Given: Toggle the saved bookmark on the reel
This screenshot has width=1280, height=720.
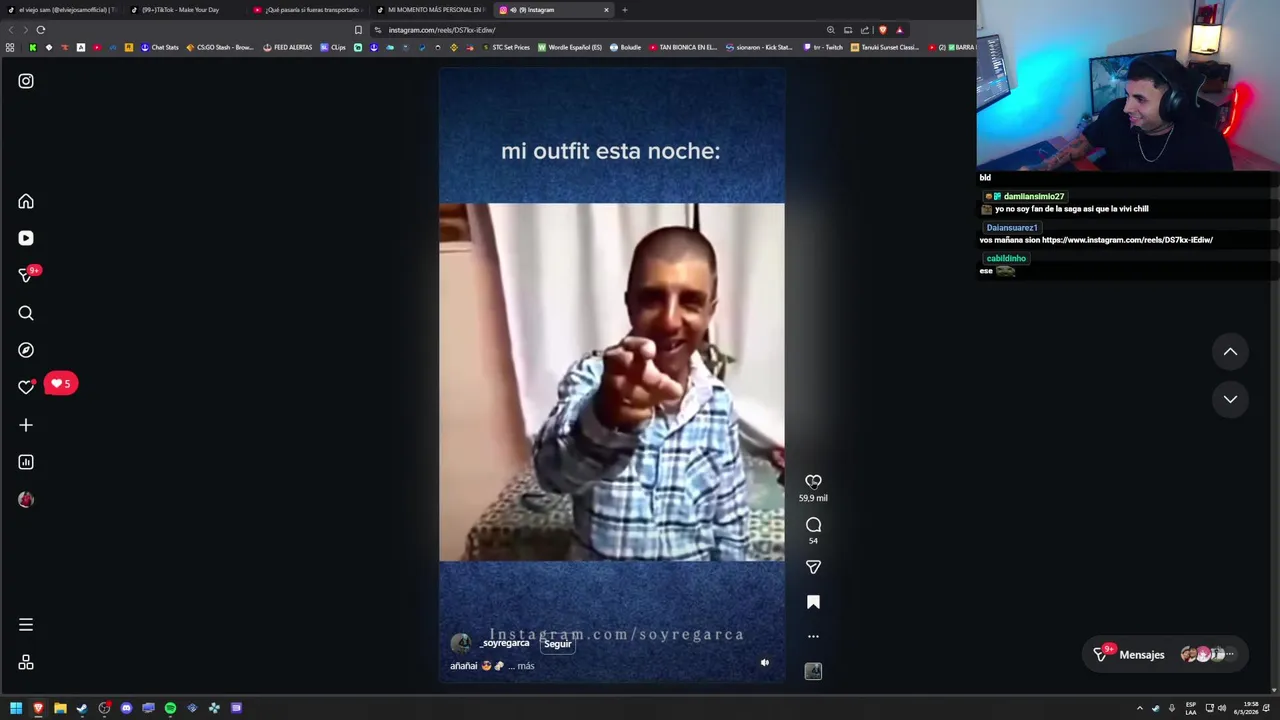Looking at the screenshot, I should tap(813, 602).
